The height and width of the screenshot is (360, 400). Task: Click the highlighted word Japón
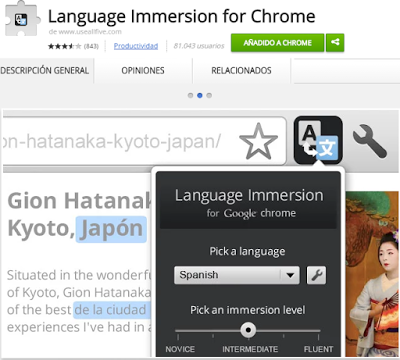coord(111,229)
